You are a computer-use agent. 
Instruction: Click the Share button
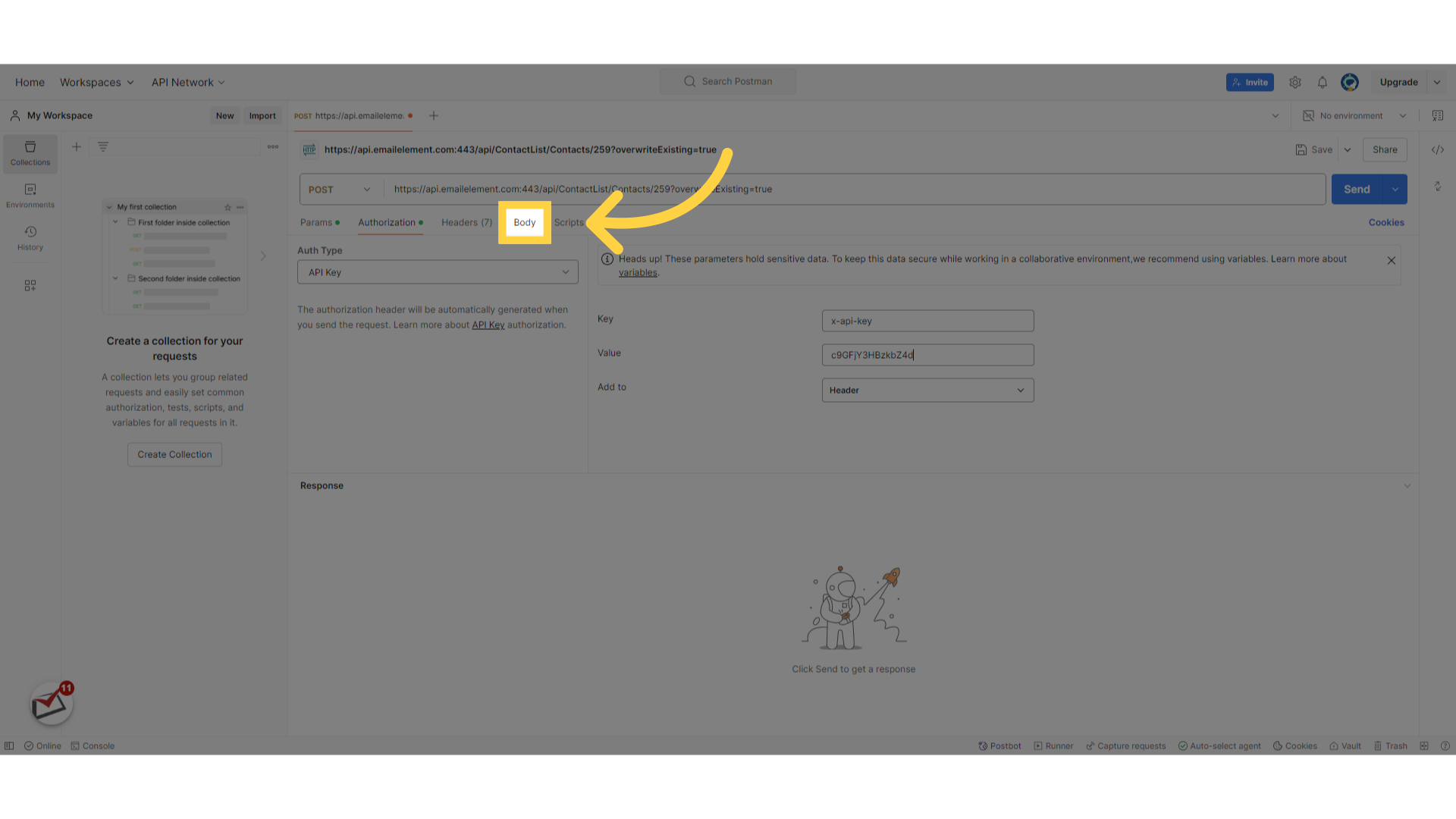click(x=1385, y=150)
